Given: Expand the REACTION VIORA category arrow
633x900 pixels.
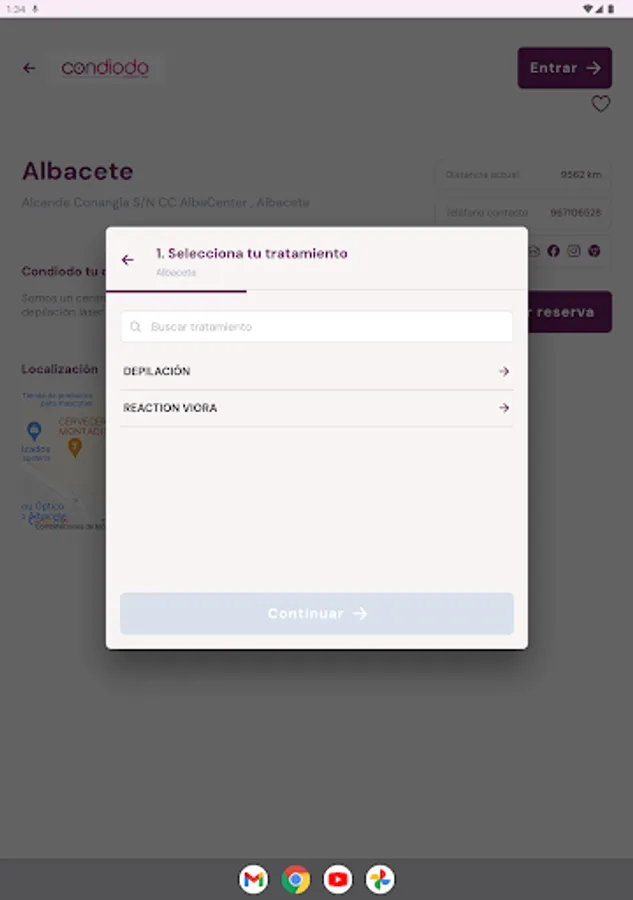Looking at the screenshot, I should (x=504, y=408).
